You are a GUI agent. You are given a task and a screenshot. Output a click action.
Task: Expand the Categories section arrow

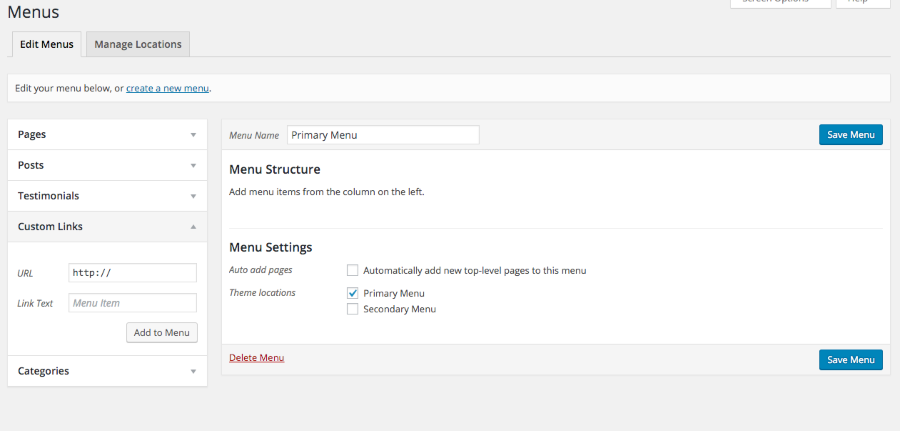[x=193, y=371]
